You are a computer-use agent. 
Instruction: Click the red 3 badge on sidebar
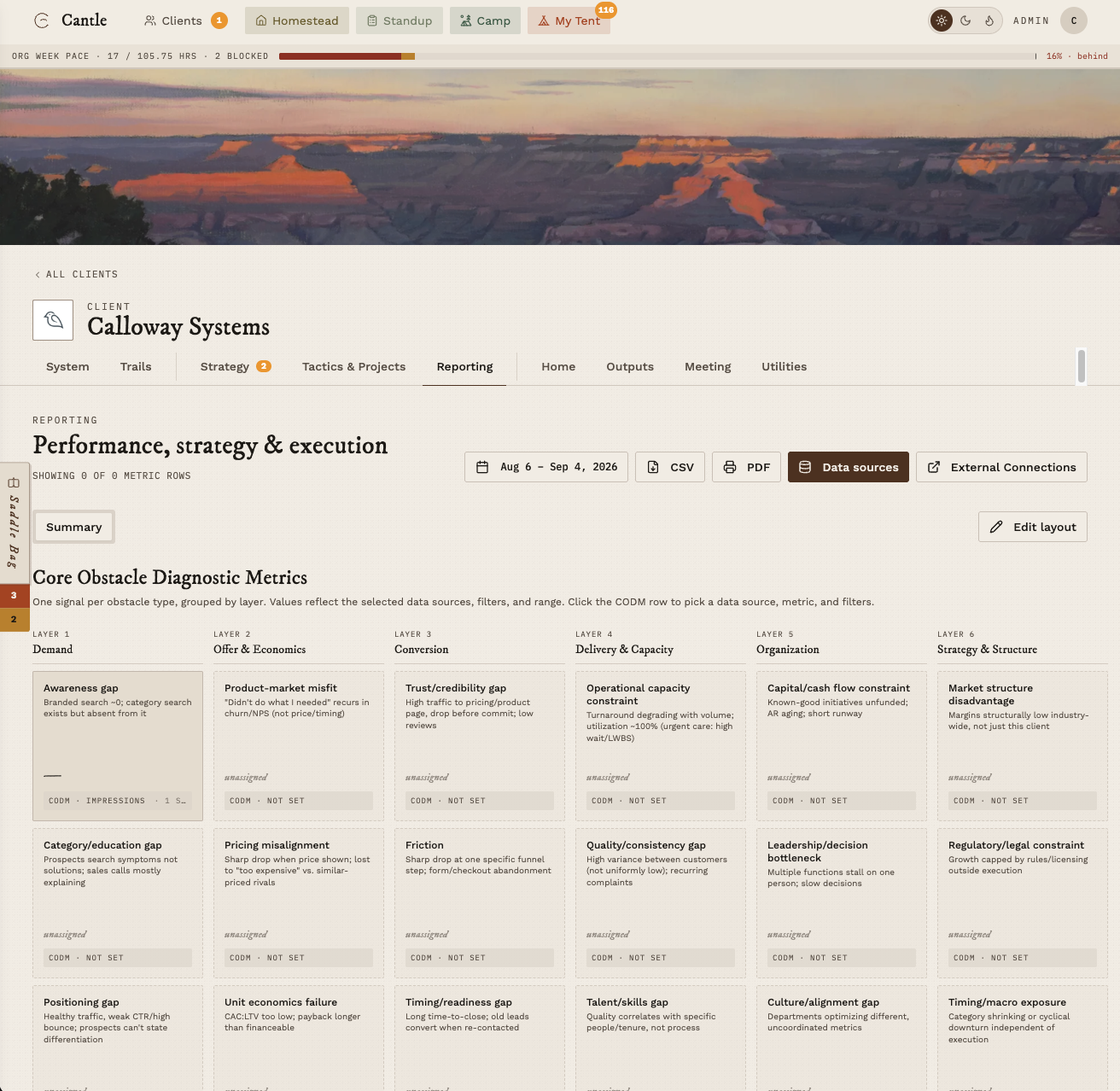point(14,595)
